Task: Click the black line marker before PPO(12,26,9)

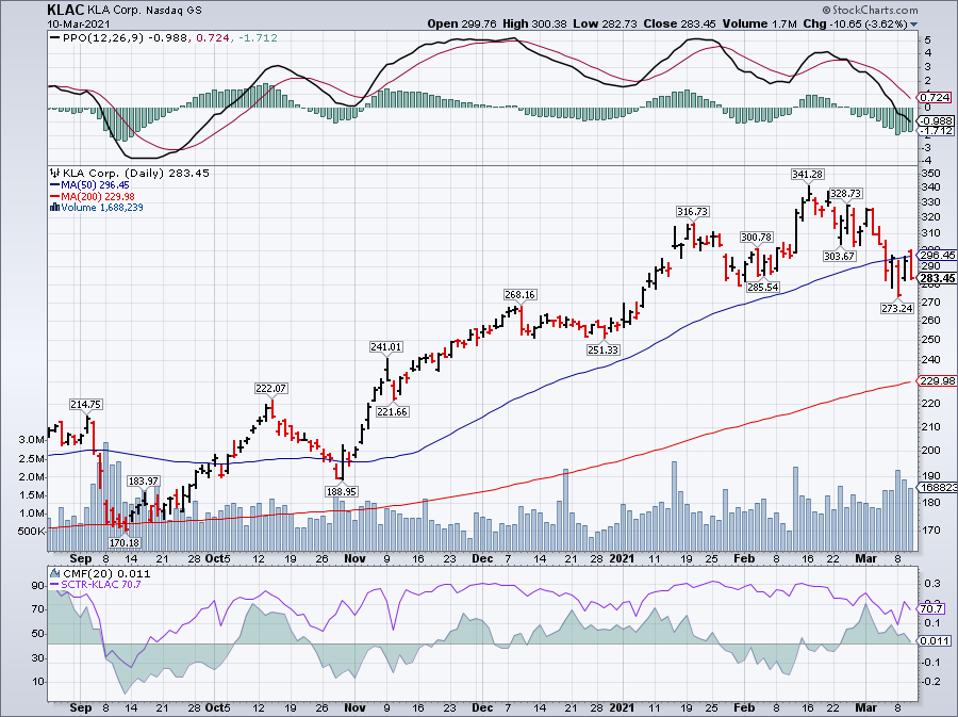Action: [x=55, y=38]
